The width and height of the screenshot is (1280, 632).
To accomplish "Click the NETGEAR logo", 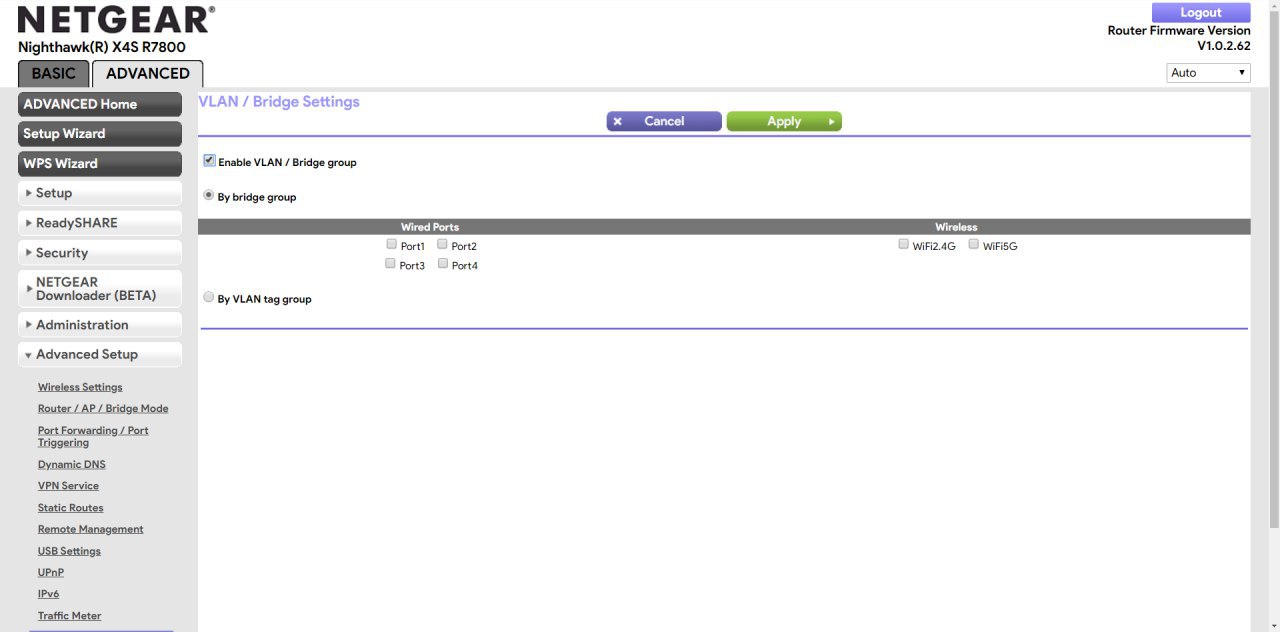I will tap(116, 20).
